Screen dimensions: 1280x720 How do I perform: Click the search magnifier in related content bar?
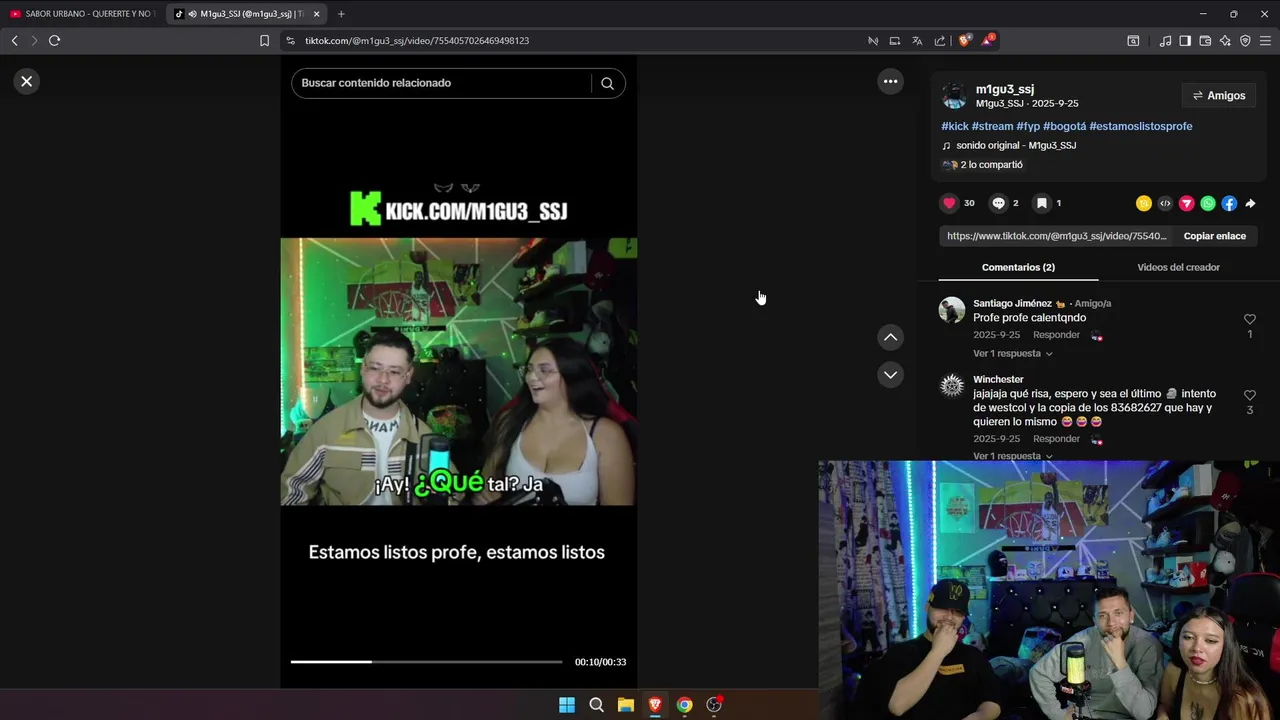click(607, 83)
